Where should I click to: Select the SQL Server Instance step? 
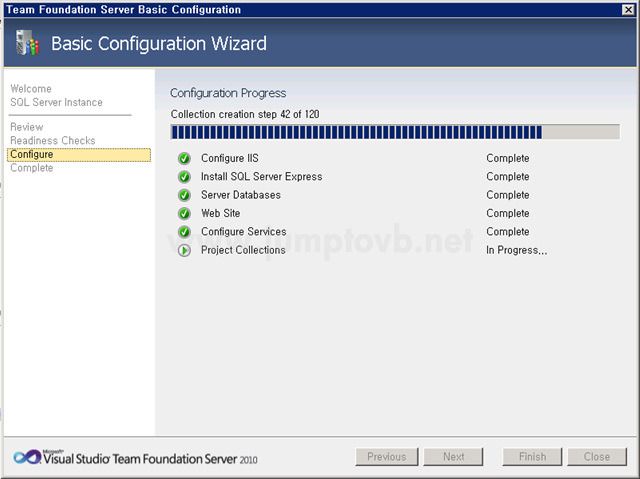tap(56, 102)
